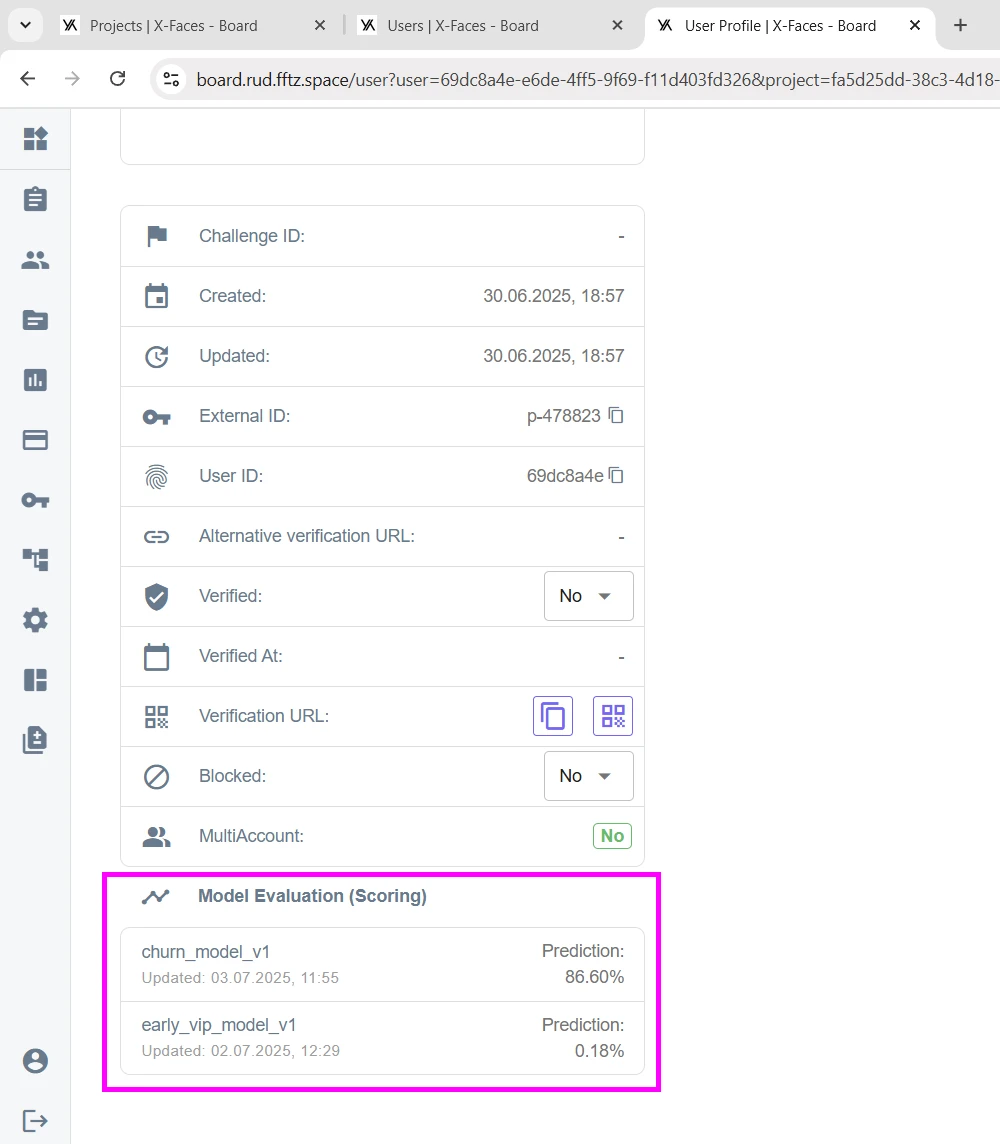Reload the page
1000x1144 pixels.
click(117, 79)
